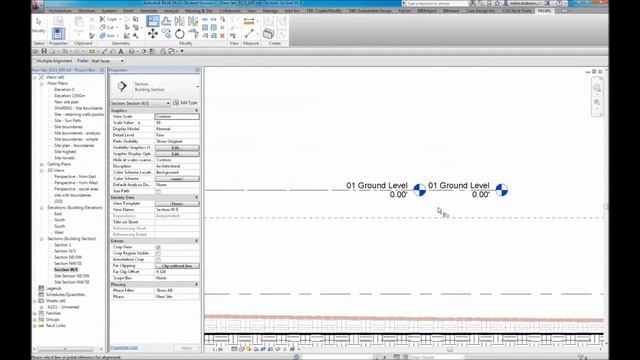
Task: Click the Project Browser horizontal scrollbar
Action: pyautogui.click(x=66, y=349)
